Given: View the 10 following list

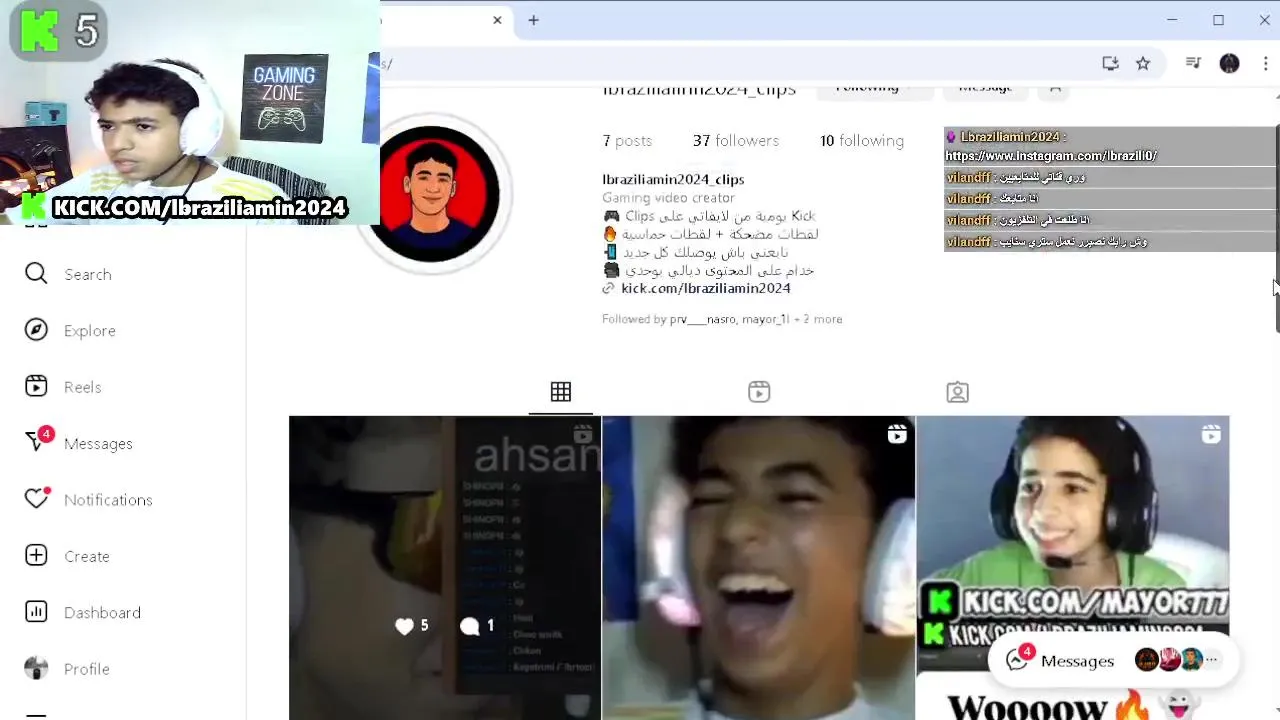Looking at the screenshot, I should [x=862, y=141].
